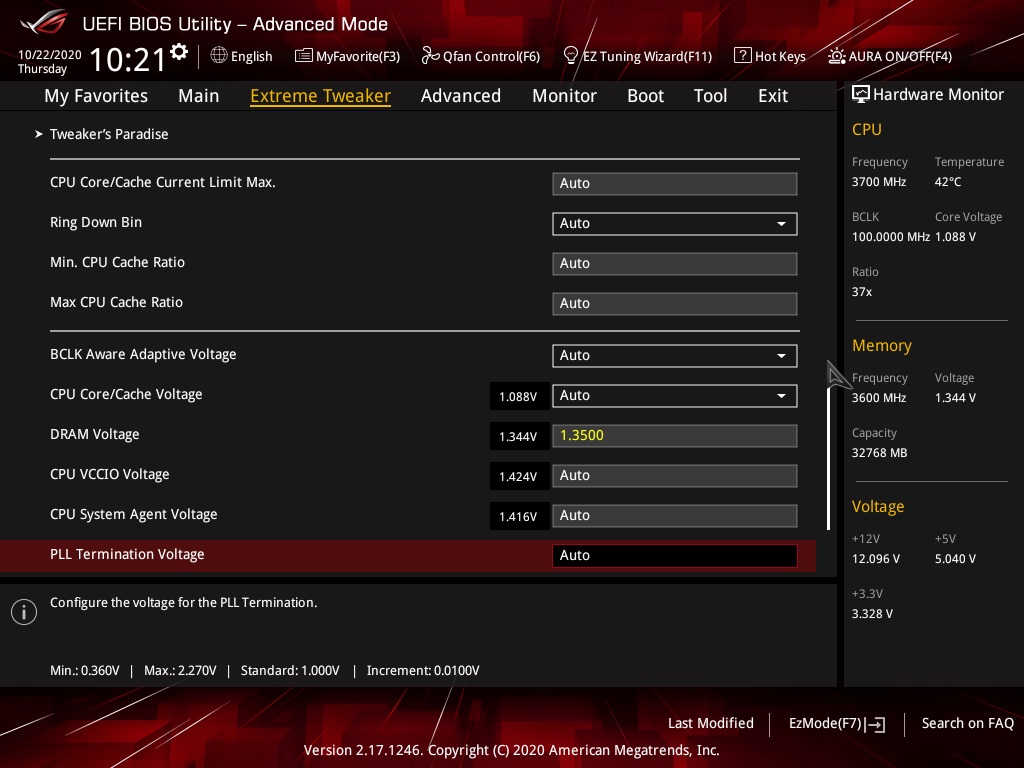Click the 3600 MHz memory frequency value
Image resolution: width=1024 pixels, height=768 pixels.
(879, 398)
